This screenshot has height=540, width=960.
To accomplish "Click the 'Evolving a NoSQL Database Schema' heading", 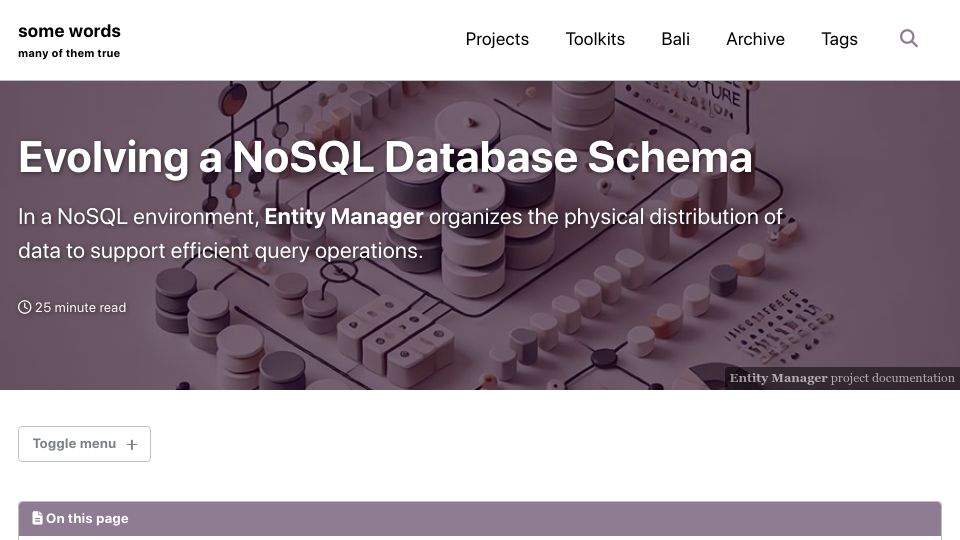I will (385, 157).
